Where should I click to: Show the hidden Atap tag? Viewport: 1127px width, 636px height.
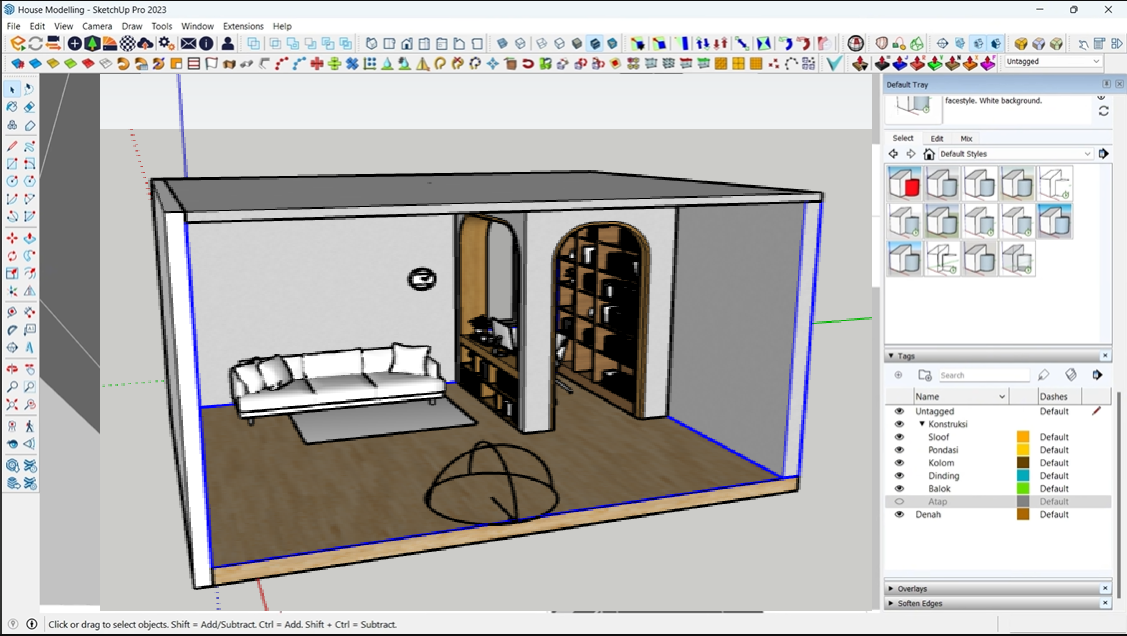[x=899, y=502]
